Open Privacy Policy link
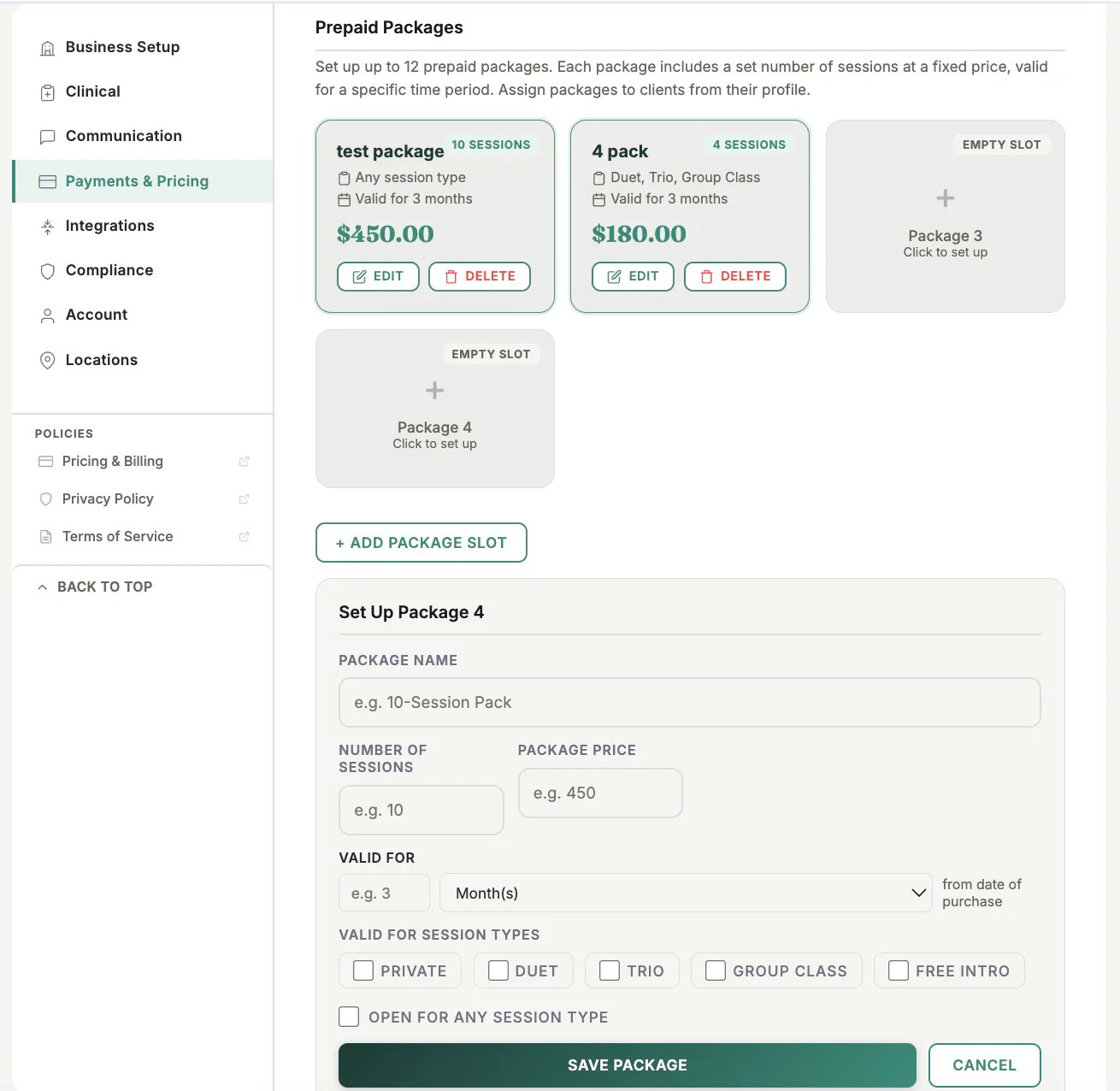This screenshot has width=1120, height=1091. point(108,498)
